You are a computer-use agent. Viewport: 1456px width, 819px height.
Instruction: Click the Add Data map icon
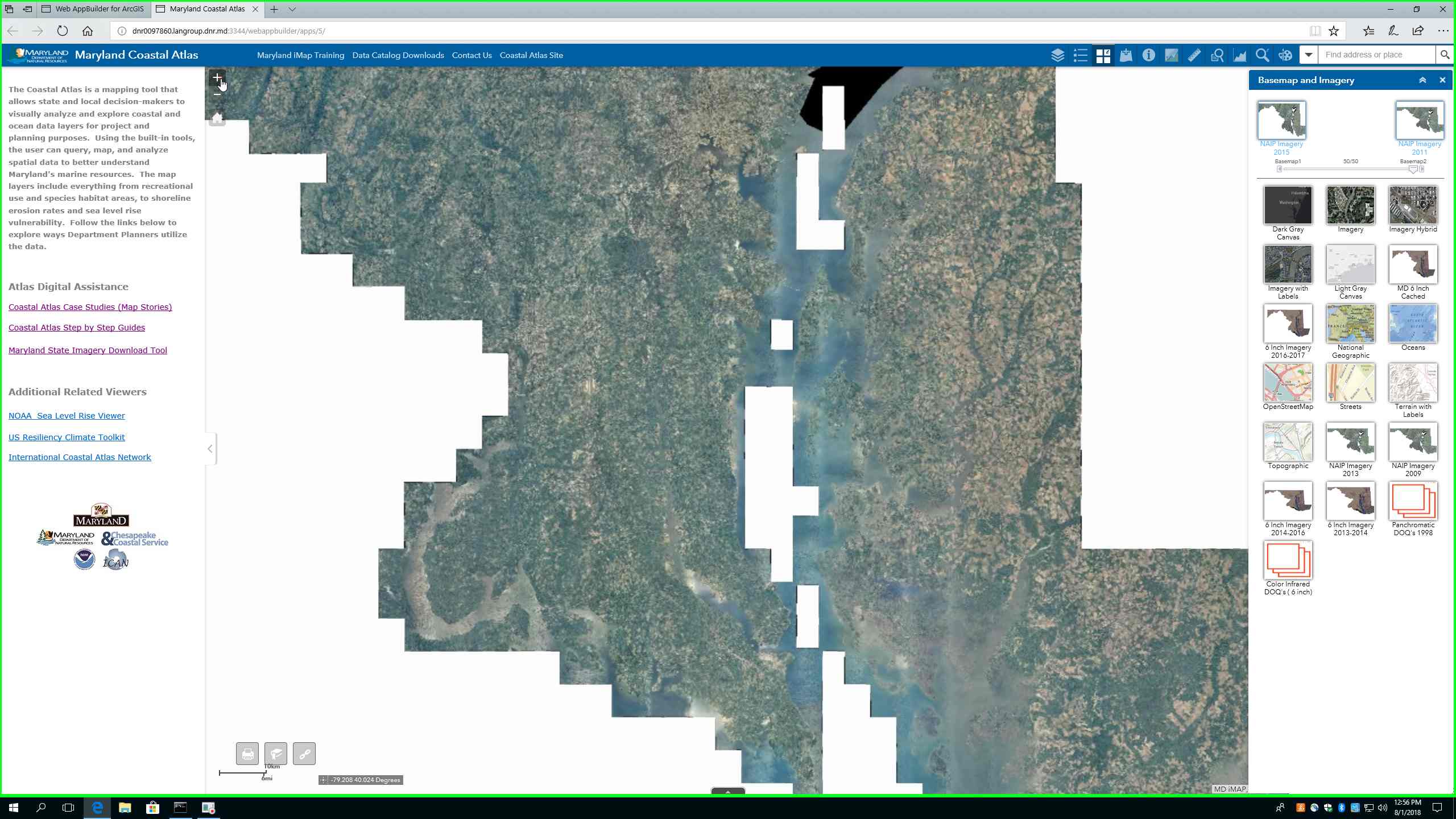[x=1126, y=55]
